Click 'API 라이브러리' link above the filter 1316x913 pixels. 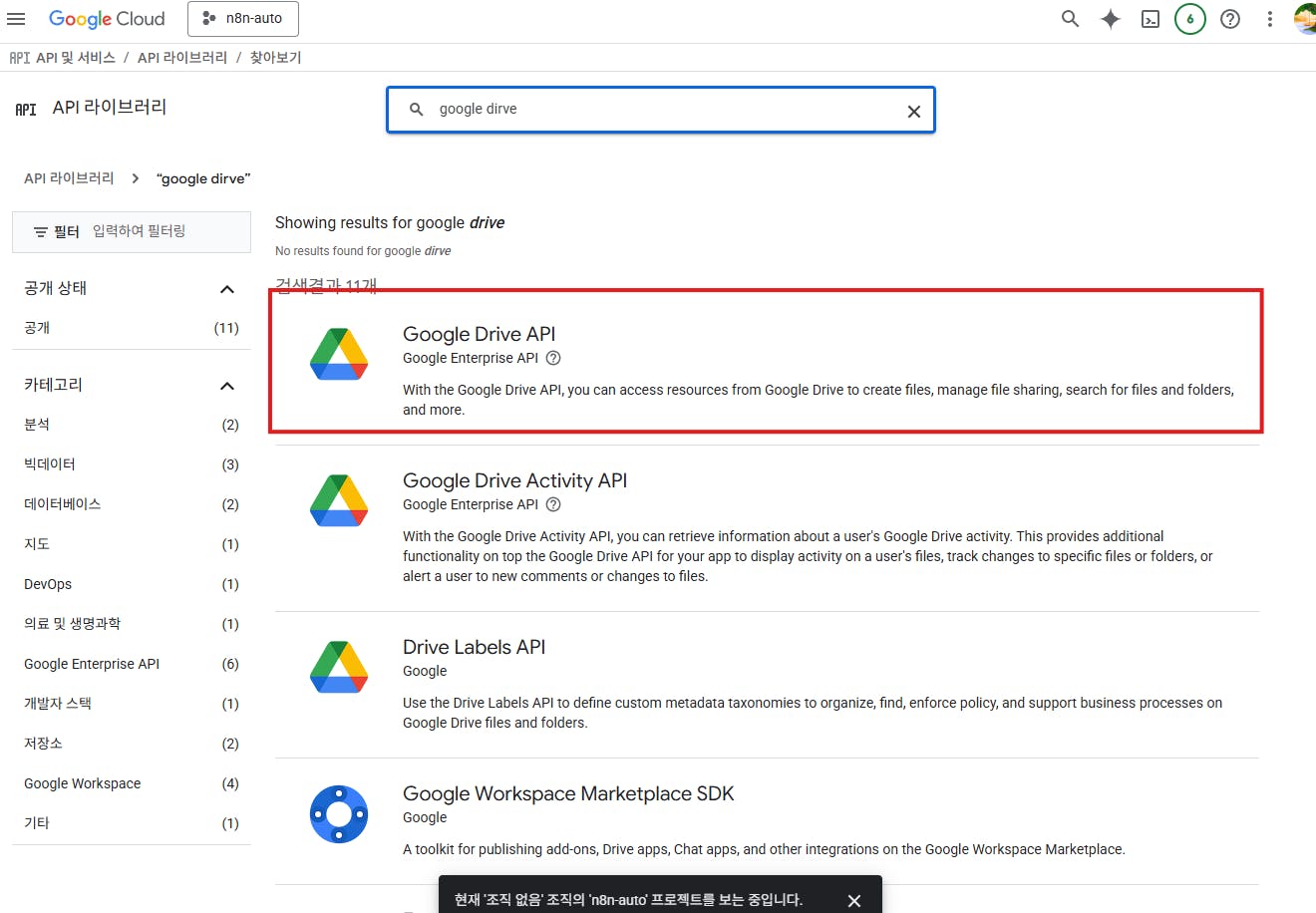click(69, 178)
